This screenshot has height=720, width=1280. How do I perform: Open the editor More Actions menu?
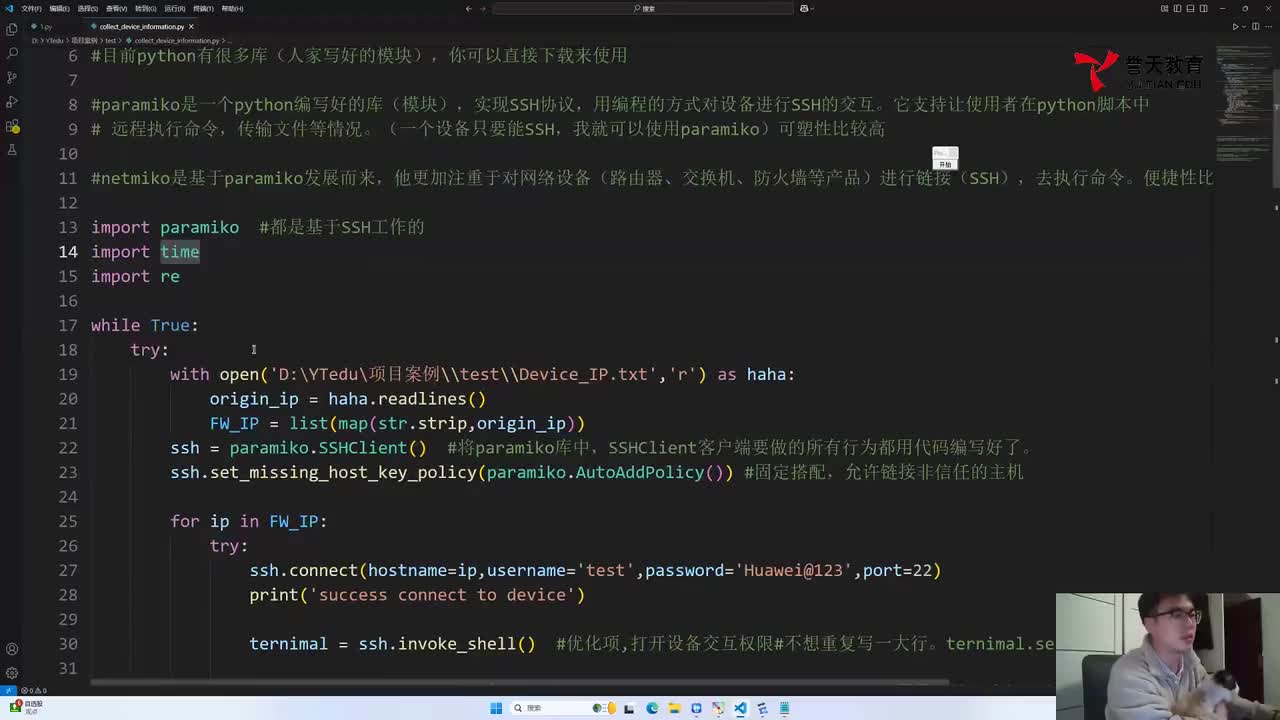(1268, 27)
